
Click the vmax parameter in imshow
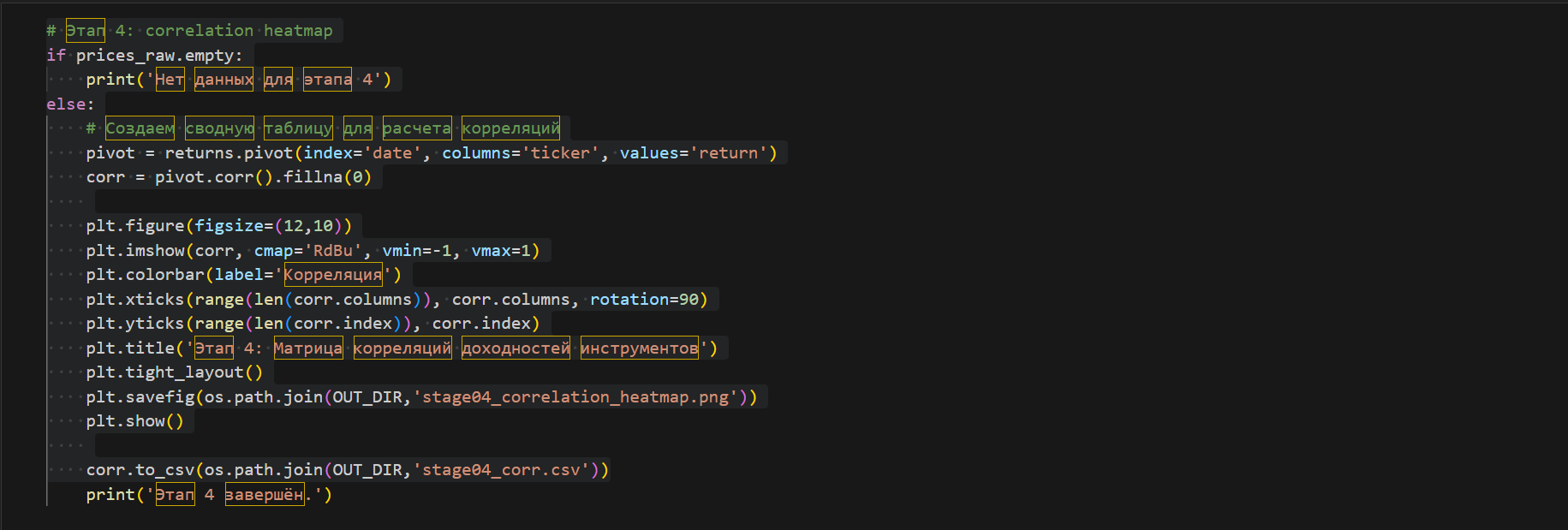tap(492, 251)
